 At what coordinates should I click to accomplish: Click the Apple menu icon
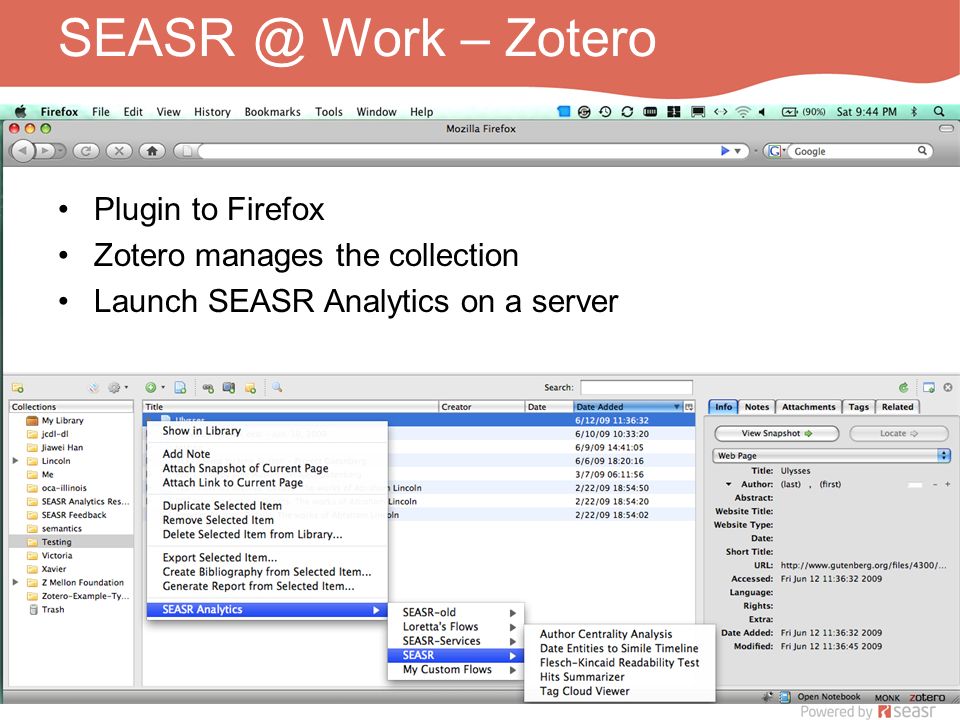pyautogui.click(x=20, y=111)
